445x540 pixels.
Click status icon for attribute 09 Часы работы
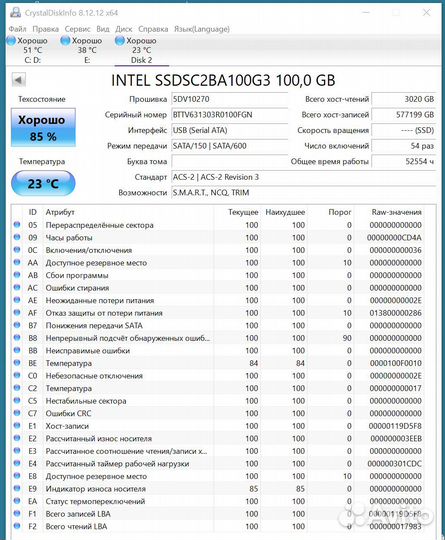click(x=17, y=237)
